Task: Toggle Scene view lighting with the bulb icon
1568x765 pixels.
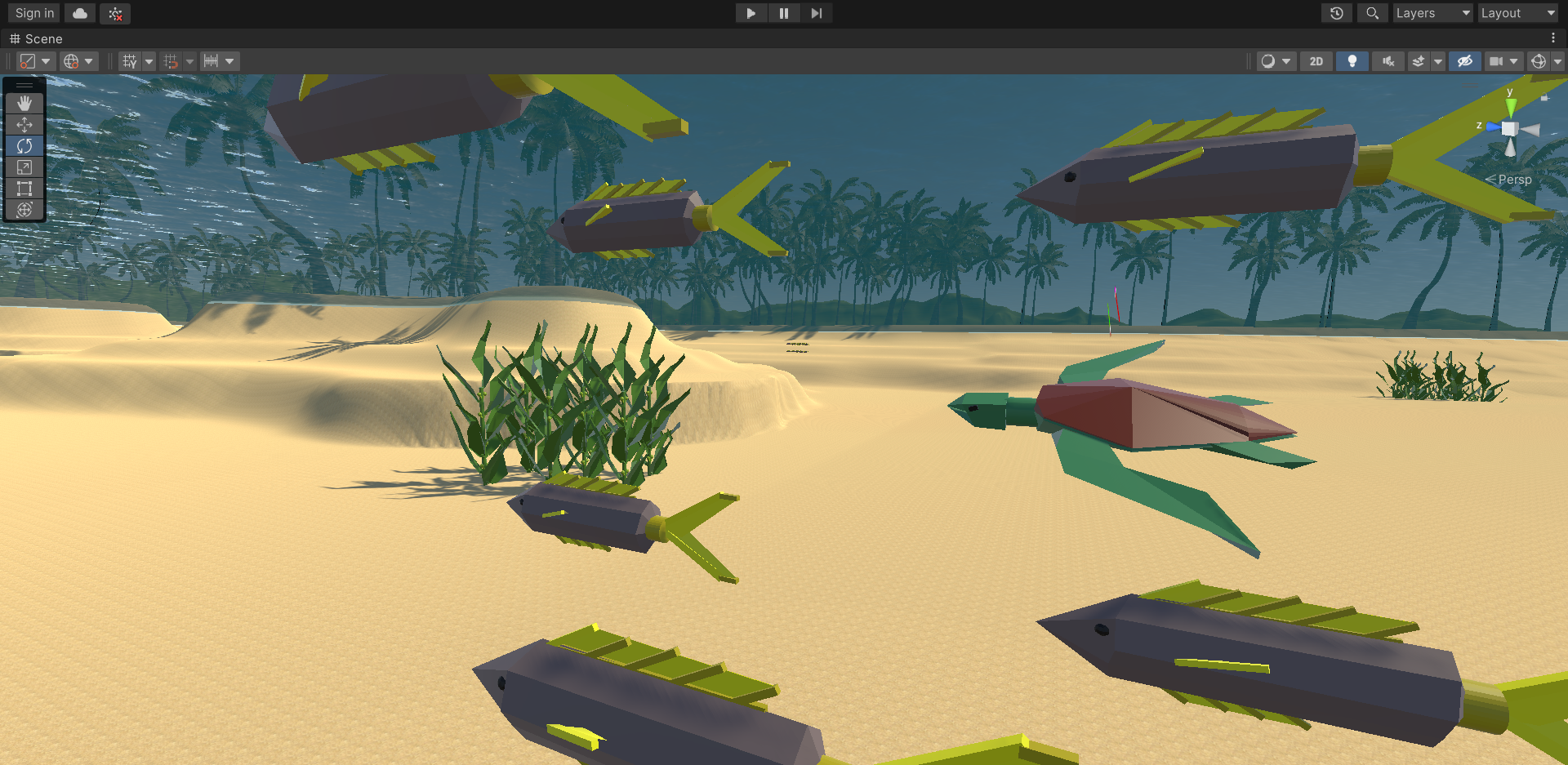Action: click(x=1352, y=61)
